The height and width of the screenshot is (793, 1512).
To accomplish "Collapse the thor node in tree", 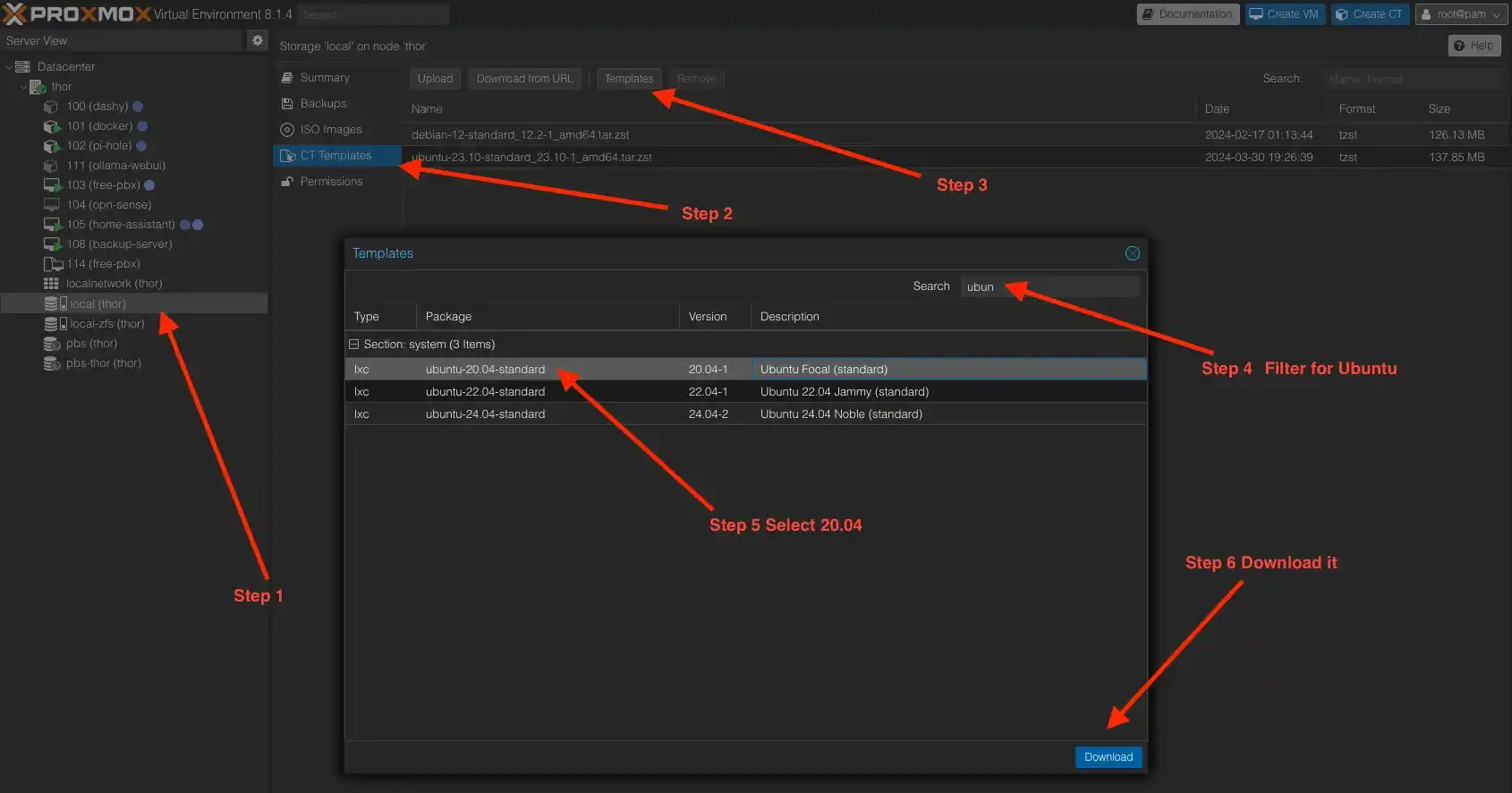I will (x=23, y=87).
